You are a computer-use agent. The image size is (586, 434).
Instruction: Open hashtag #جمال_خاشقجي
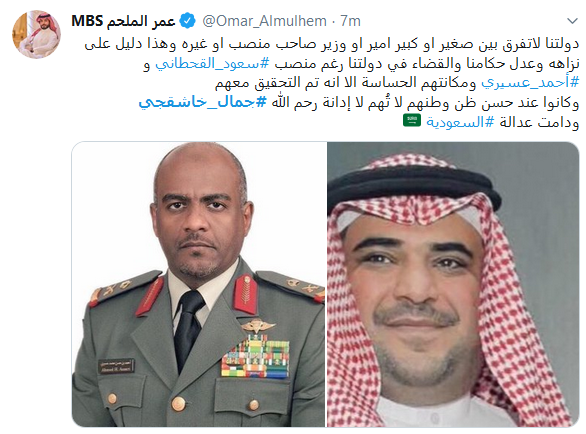(x=203, y=102)
